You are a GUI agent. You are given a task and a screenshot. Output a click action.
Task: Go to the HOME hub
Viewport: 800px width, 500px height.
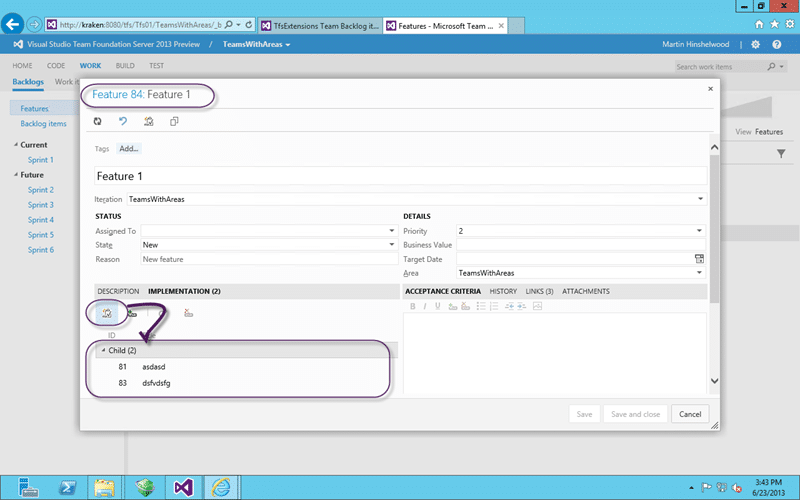tap(22, 65)
